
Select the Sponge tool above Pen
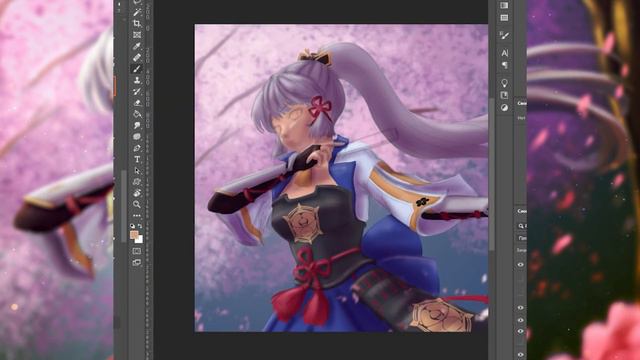pos(137,136)
